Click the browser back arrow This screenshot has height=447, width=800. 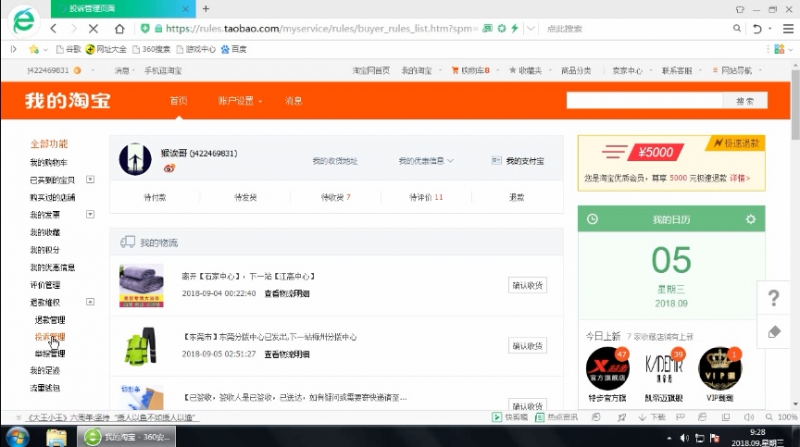(x=54, y=29)
